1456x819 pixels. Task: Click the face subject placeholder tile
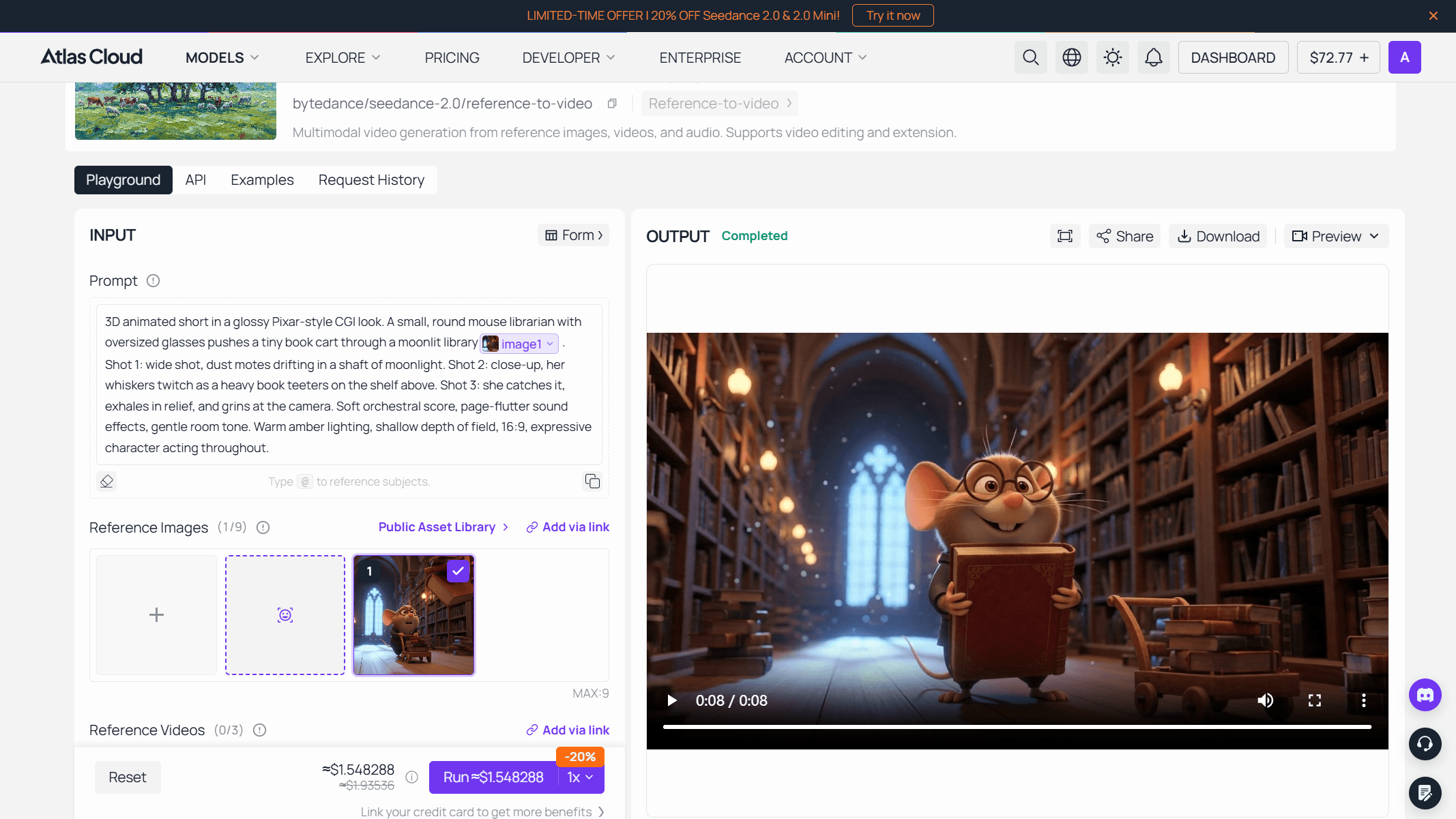pyautogui.click(x=285, y=615)
